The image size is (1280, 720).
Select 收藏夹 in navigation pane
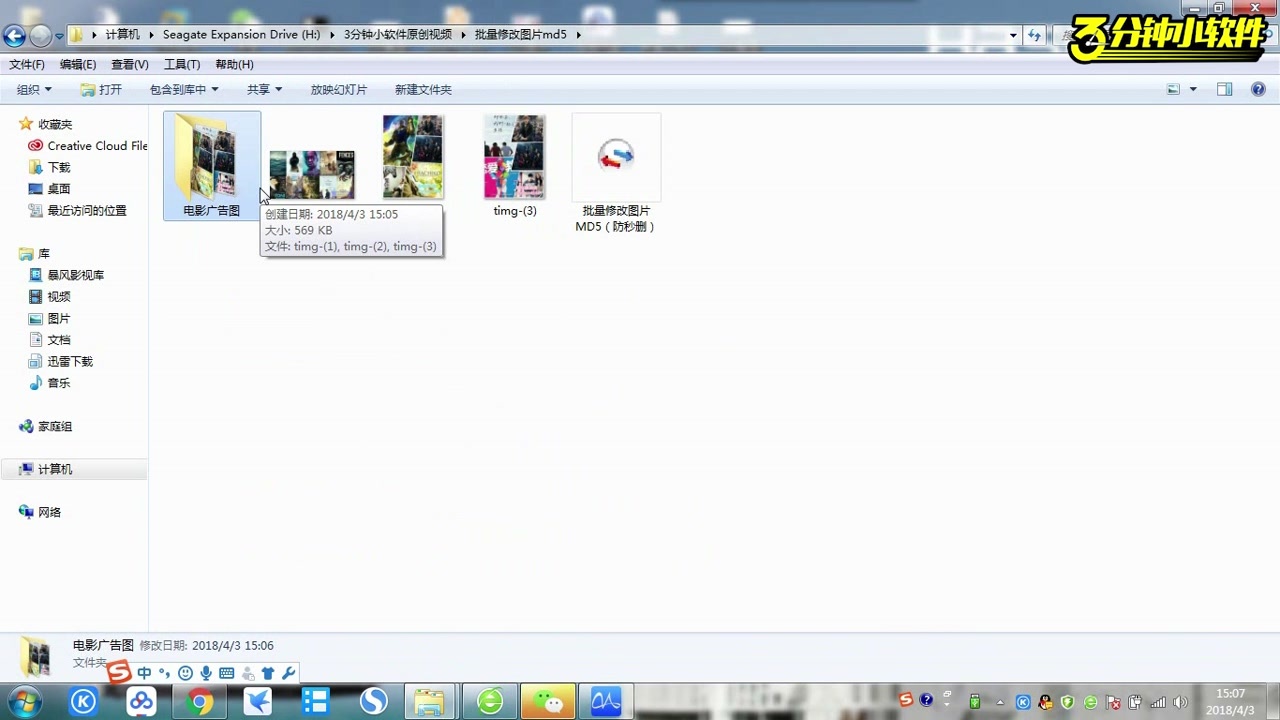coord(46,124)
